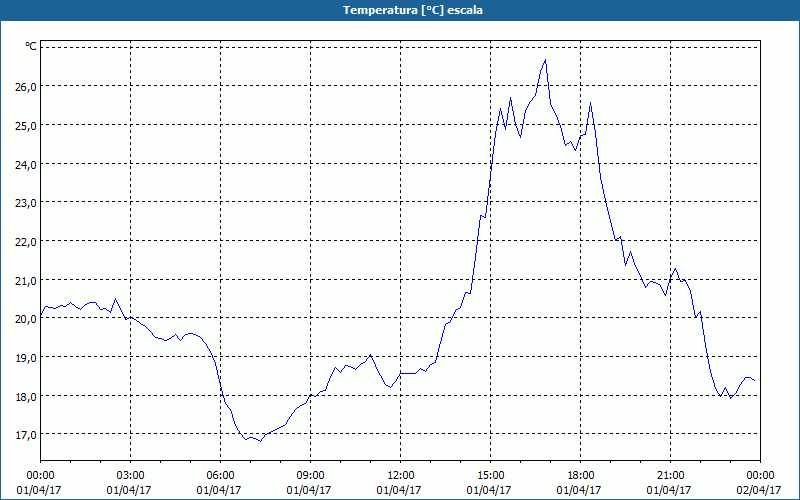Viewport: 800px width, 500px height.
Task: Select the 26,0 temperature axis label
Action: 27,86
